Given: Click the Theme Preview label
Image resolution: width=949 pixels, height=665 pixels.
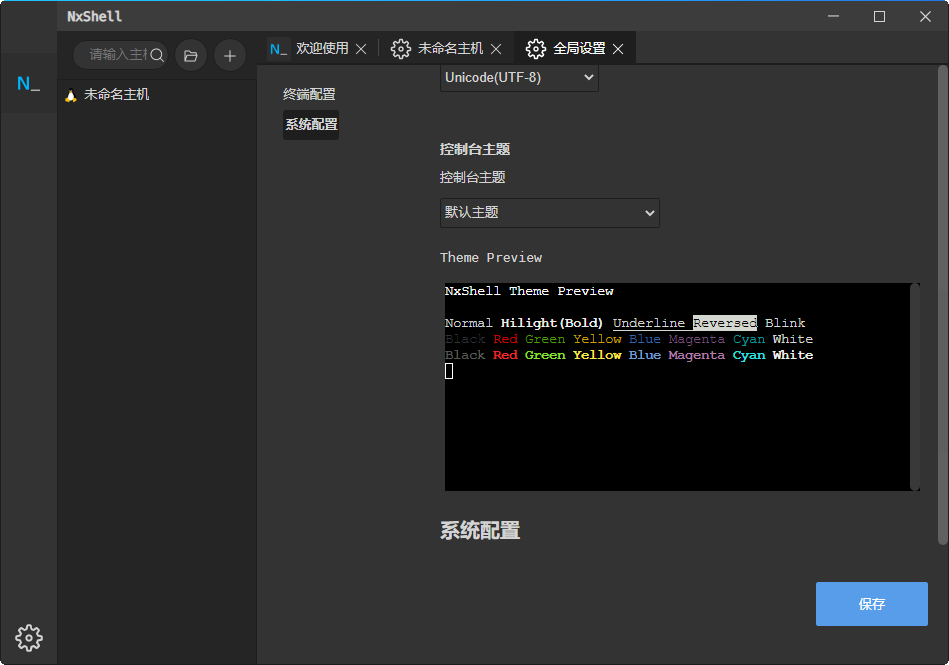Looking at the screenshot, I should (x=491, y=258).
